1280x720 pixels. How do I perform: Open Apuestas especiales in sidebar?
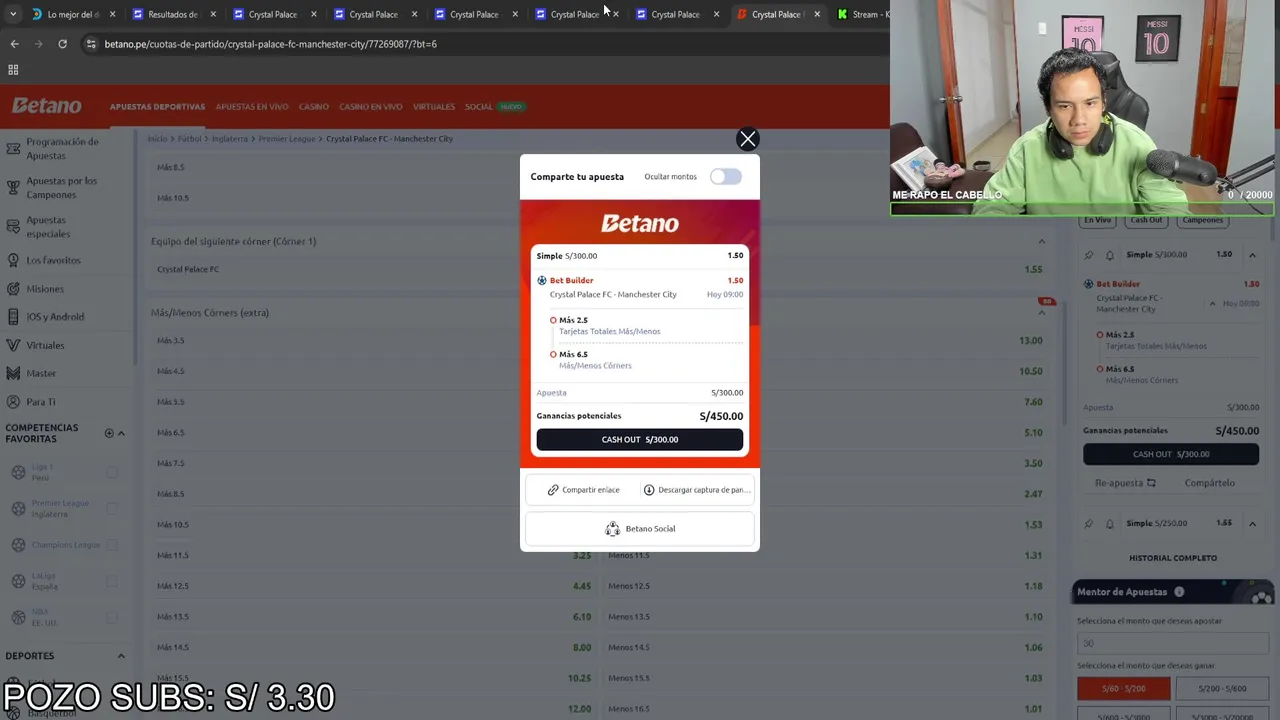point(48,227)
